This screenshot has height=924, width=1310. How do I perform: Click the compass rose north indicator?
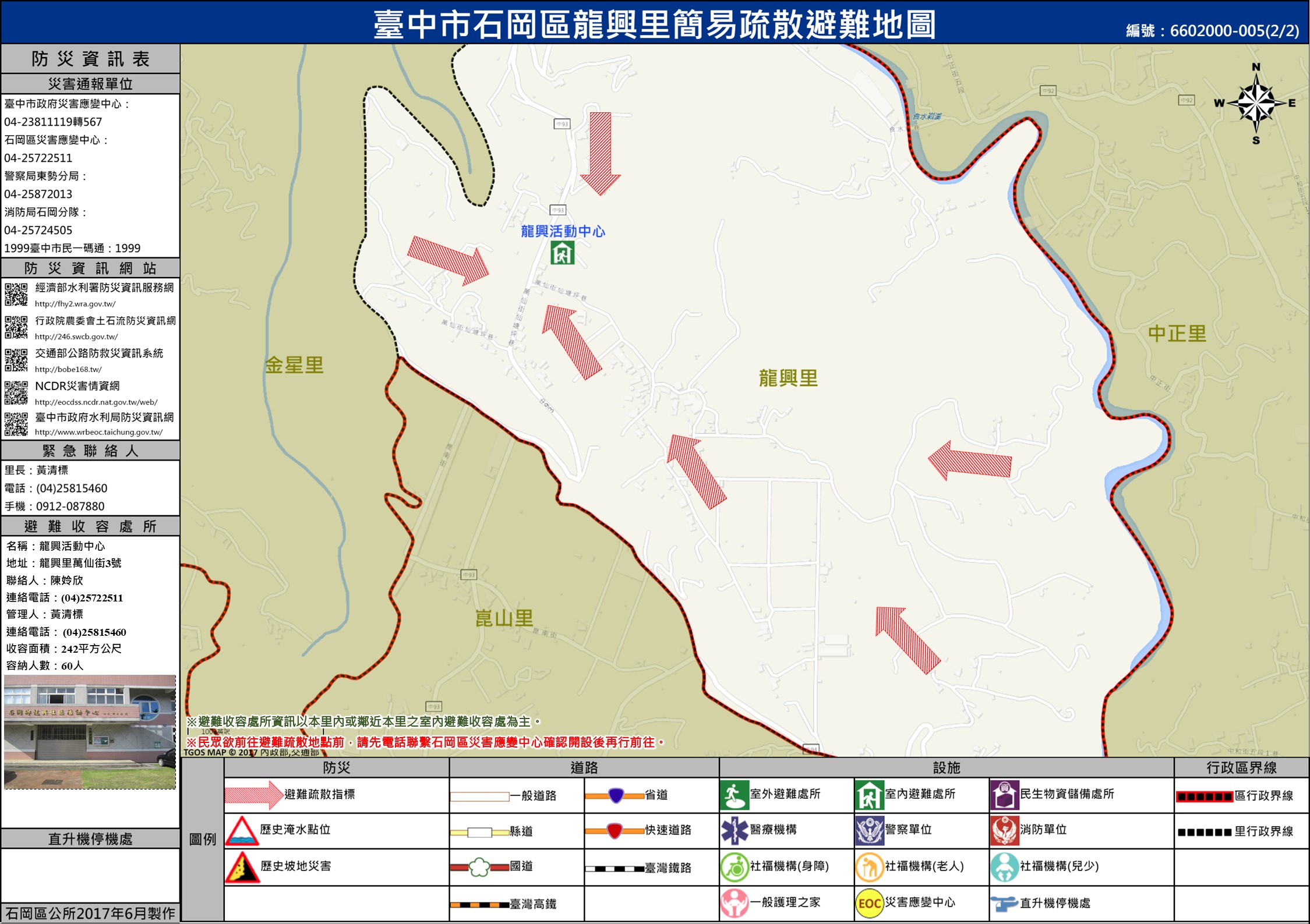pos(1256,68)
